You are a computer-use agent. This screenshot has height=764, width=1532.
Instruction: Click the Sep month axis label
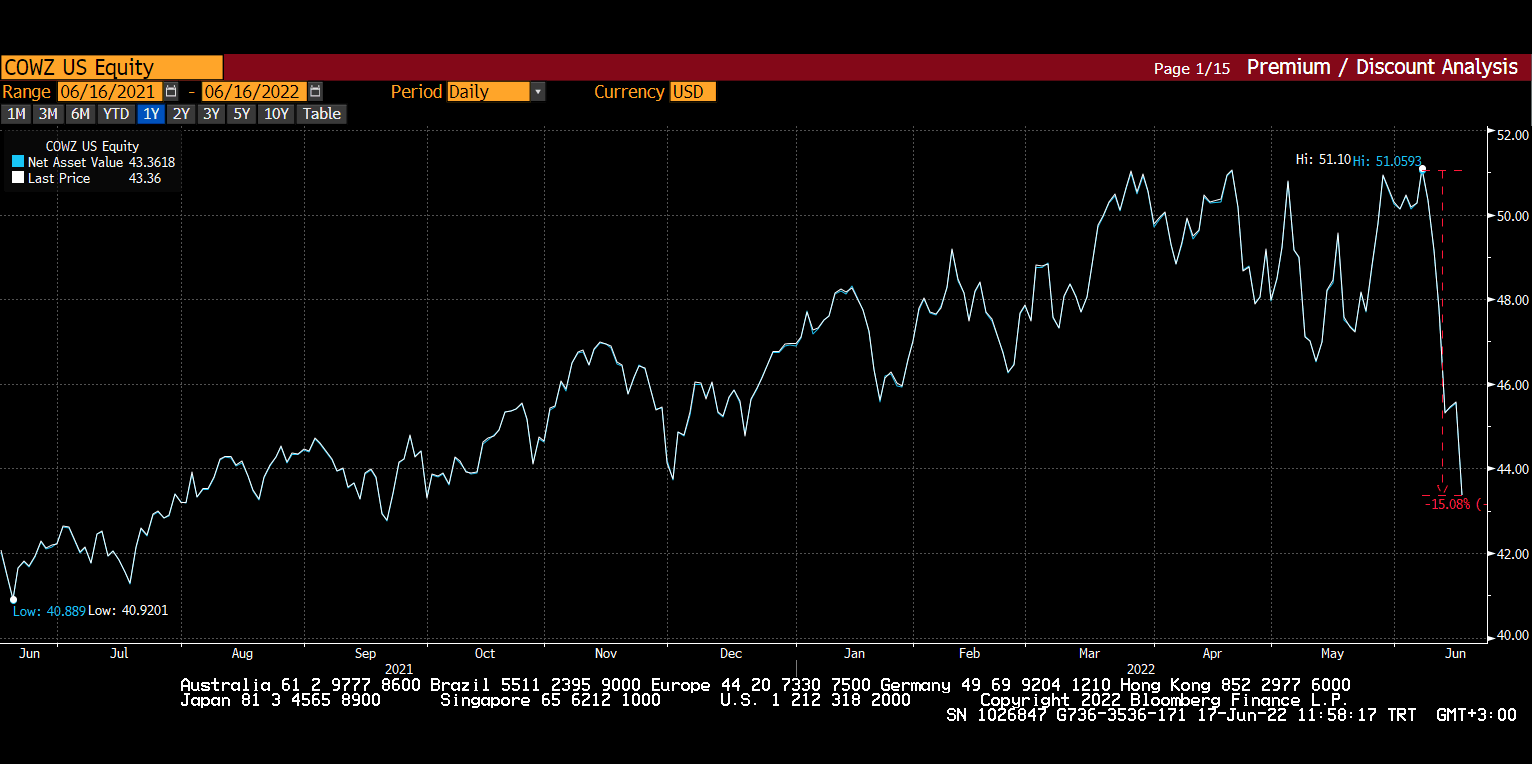tap(365, 653)
